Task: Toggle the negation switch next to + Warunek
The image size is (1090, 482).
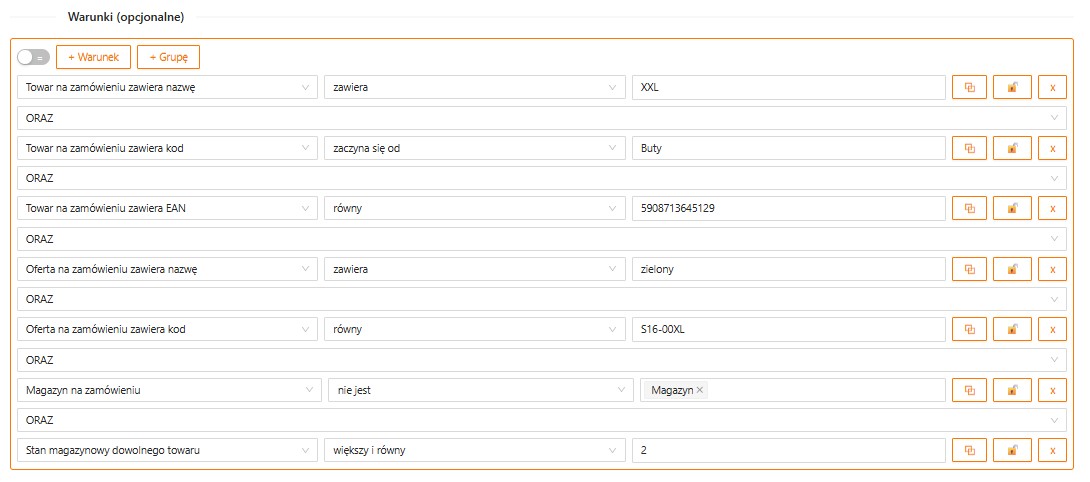Action: (33, 58)
